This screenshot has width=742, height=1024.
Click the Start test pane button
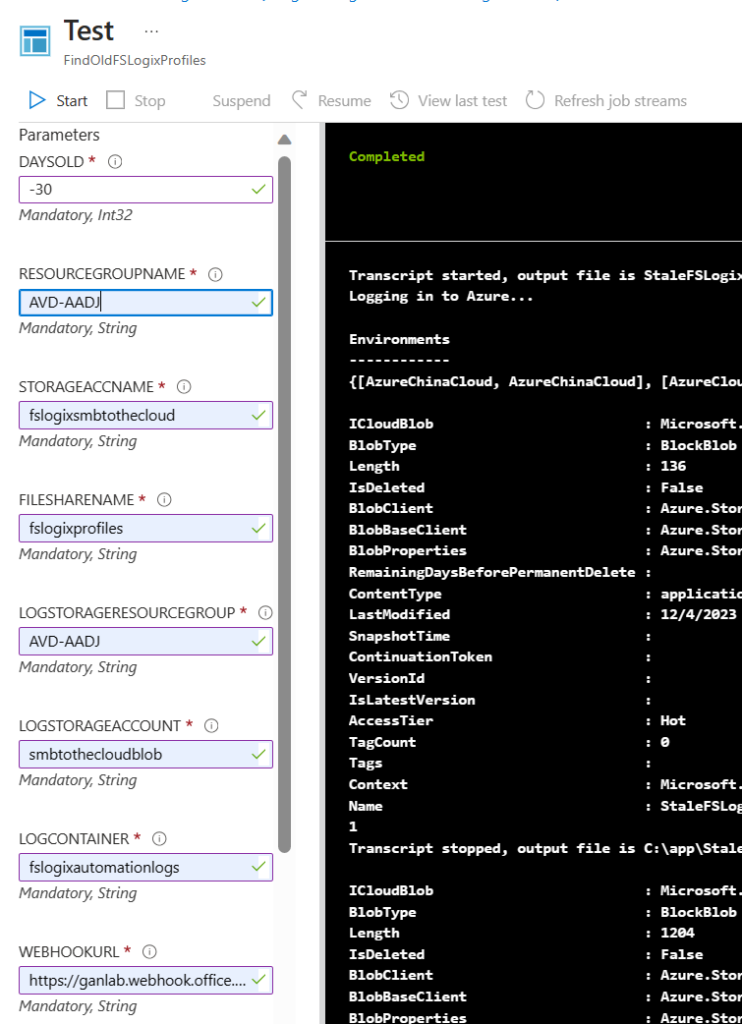[58, 100]
